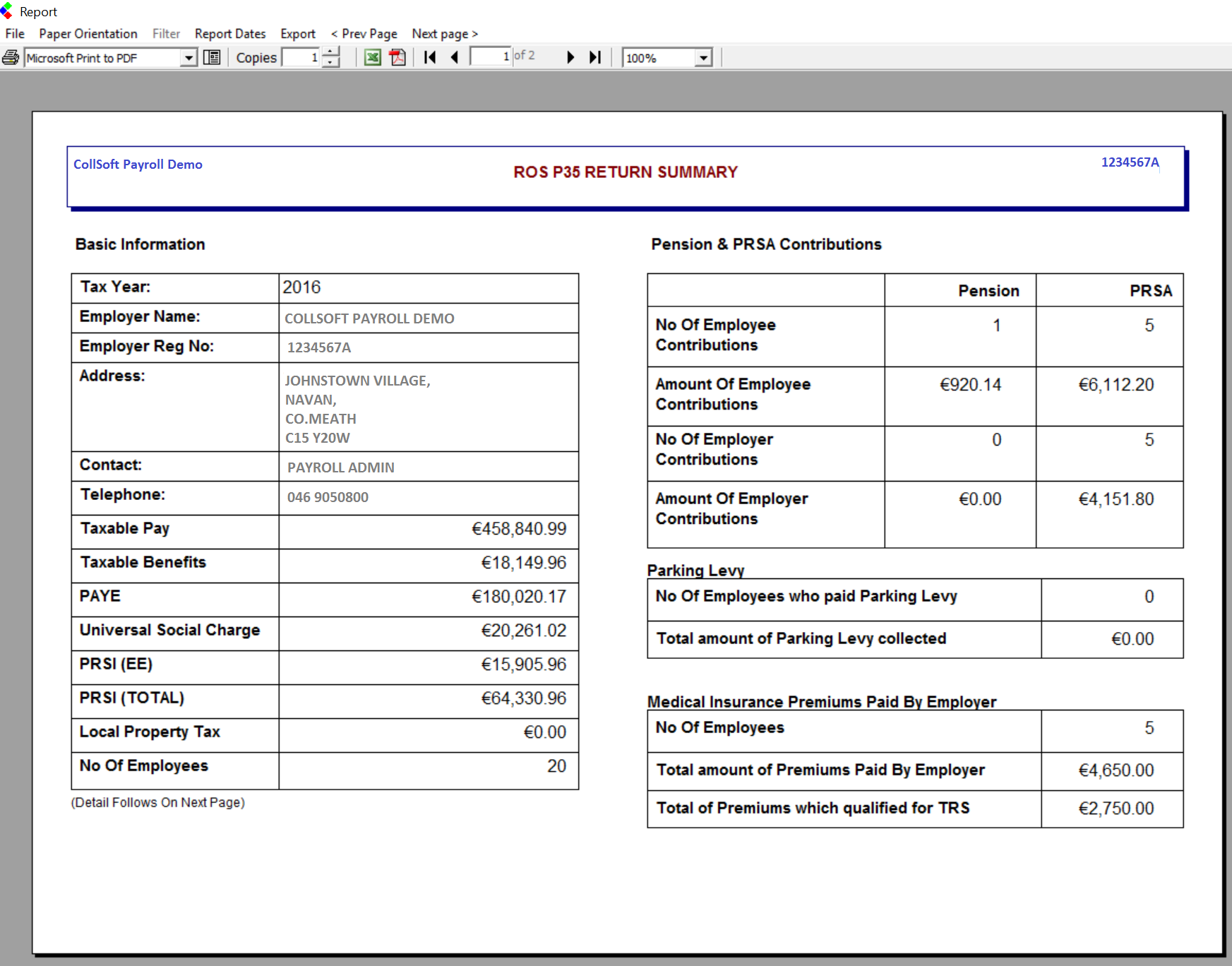Go to next page arrow icon

(x=570, y=57)
